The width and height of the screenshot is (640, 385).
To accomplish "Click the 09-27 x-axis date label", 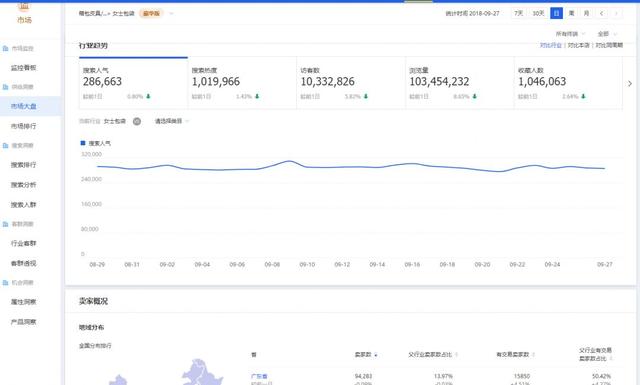I will tap(604, 265).
